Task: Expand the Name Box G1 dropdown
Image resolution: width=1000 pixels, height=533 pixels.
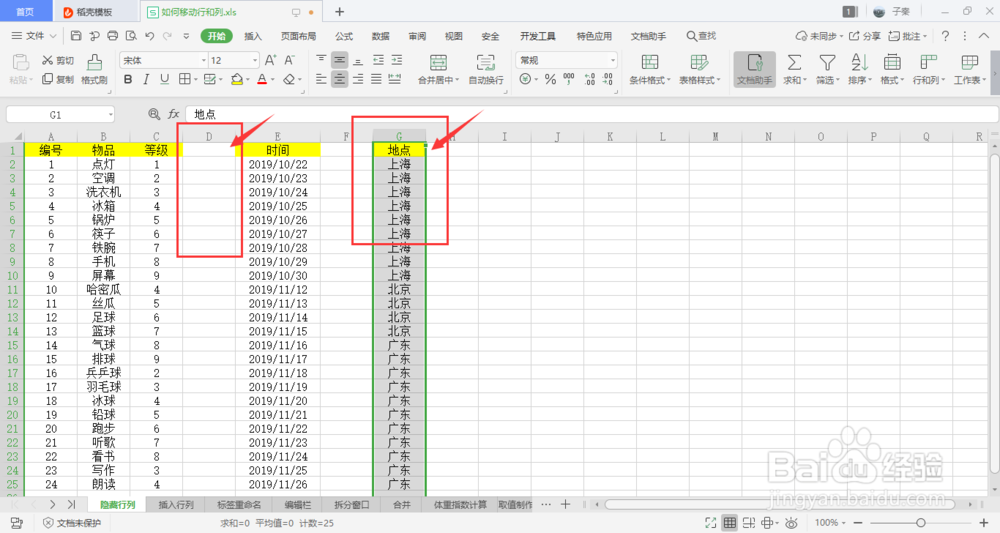Action: [x=110, y=114]
